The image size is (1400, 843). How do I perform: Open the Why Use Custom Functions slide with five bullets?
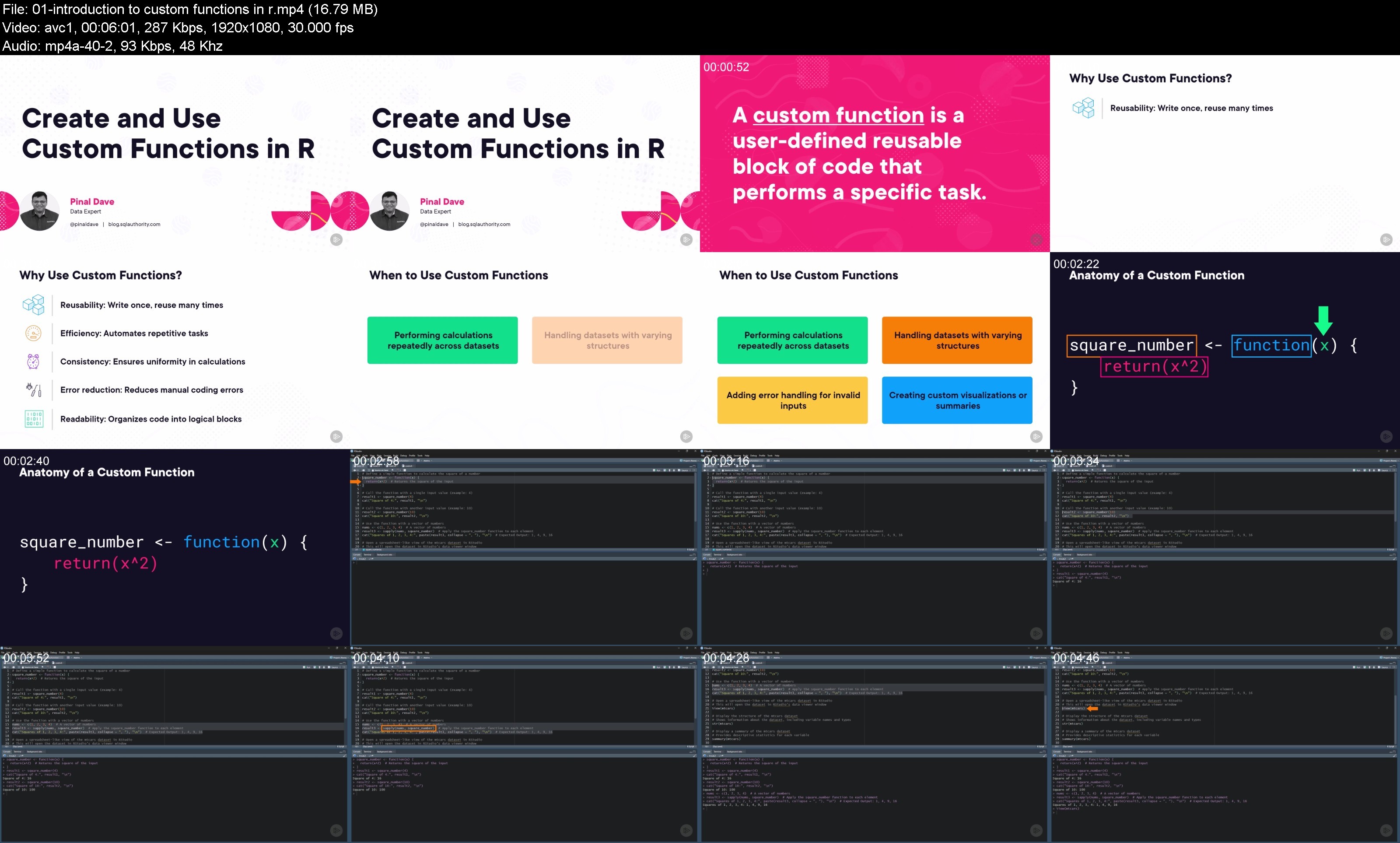(x=175, y=351)
